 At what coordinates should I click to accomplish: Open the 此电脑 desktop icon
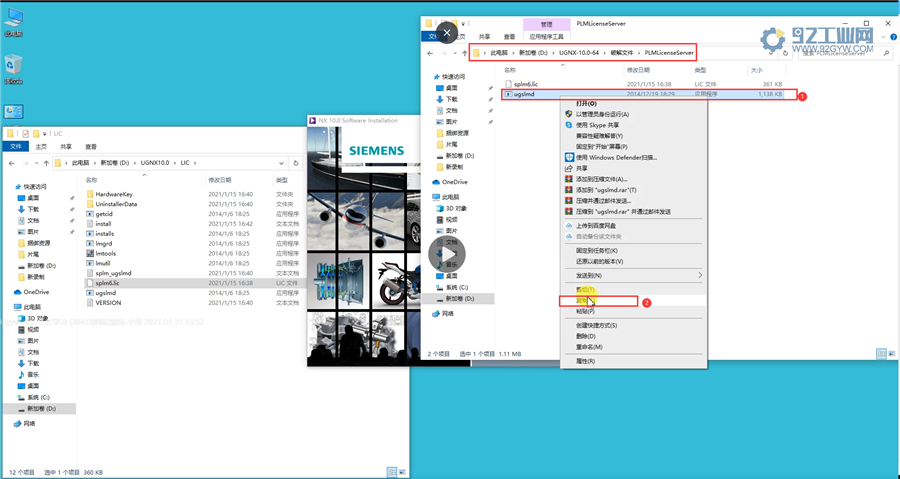(13, 21)
